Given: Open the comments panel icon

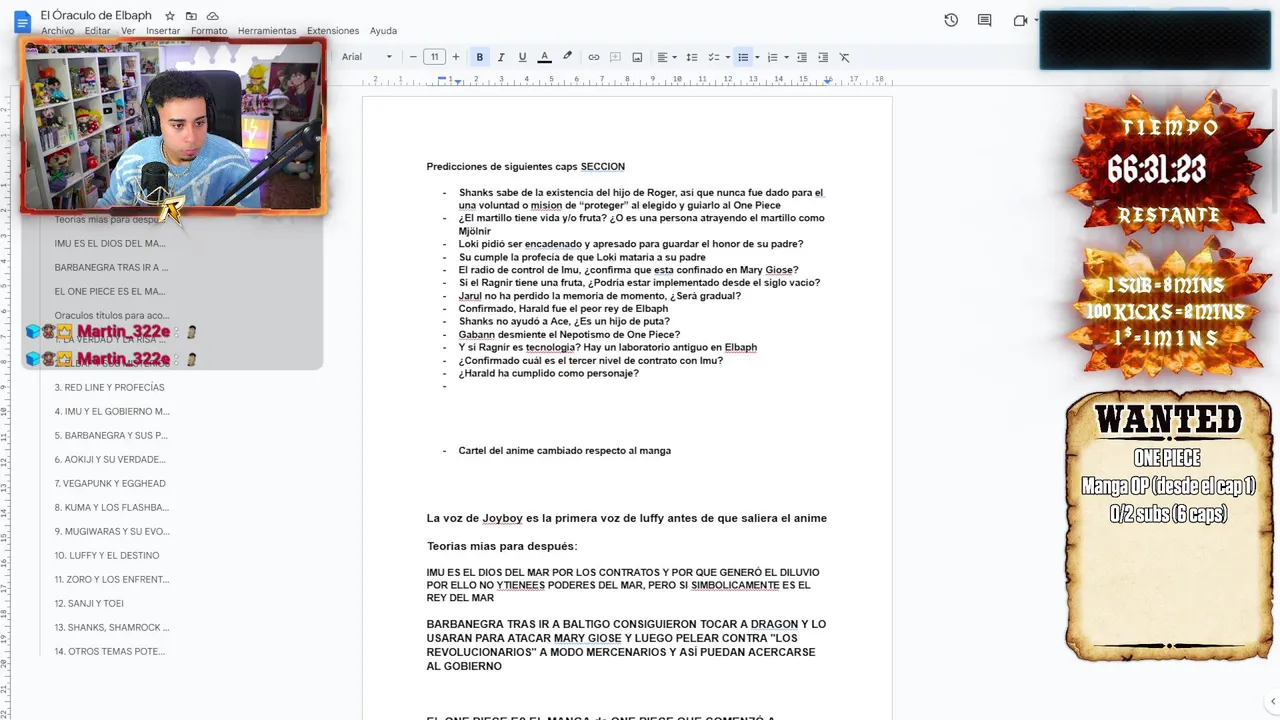Looking at the screenshot, I should coord(985,20).
